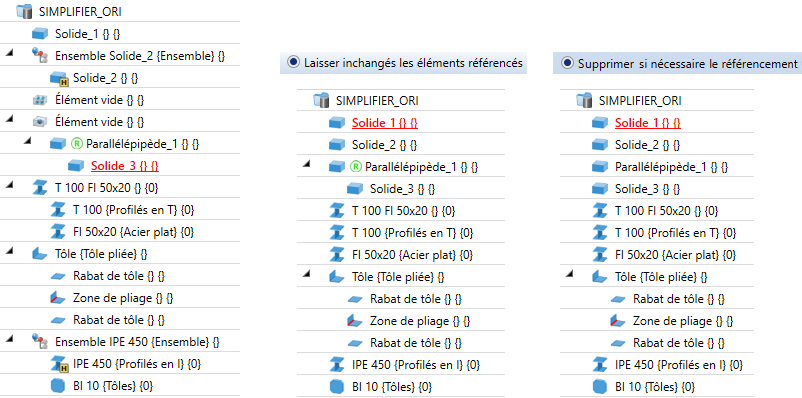
Task: Click Zone de pliage icon in left tree
Action: [58, 297]
